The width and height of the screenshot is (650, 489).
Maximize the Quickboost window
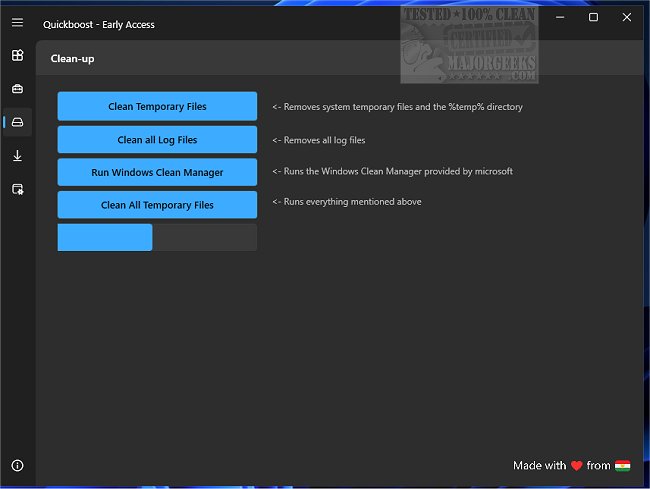(x=593, y=17)
